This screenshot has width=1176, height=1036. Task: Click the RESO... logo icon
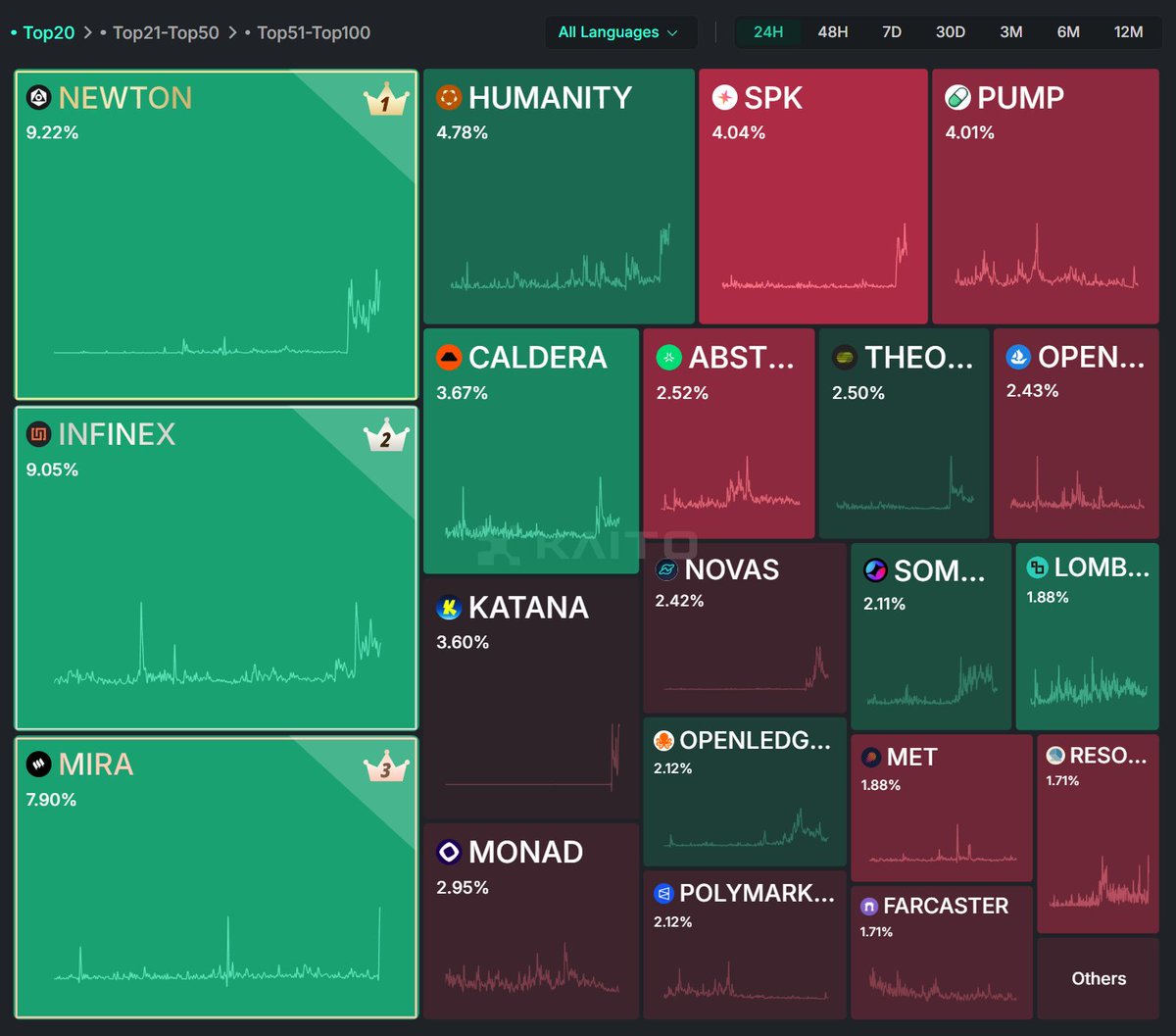pos(1055,755)
